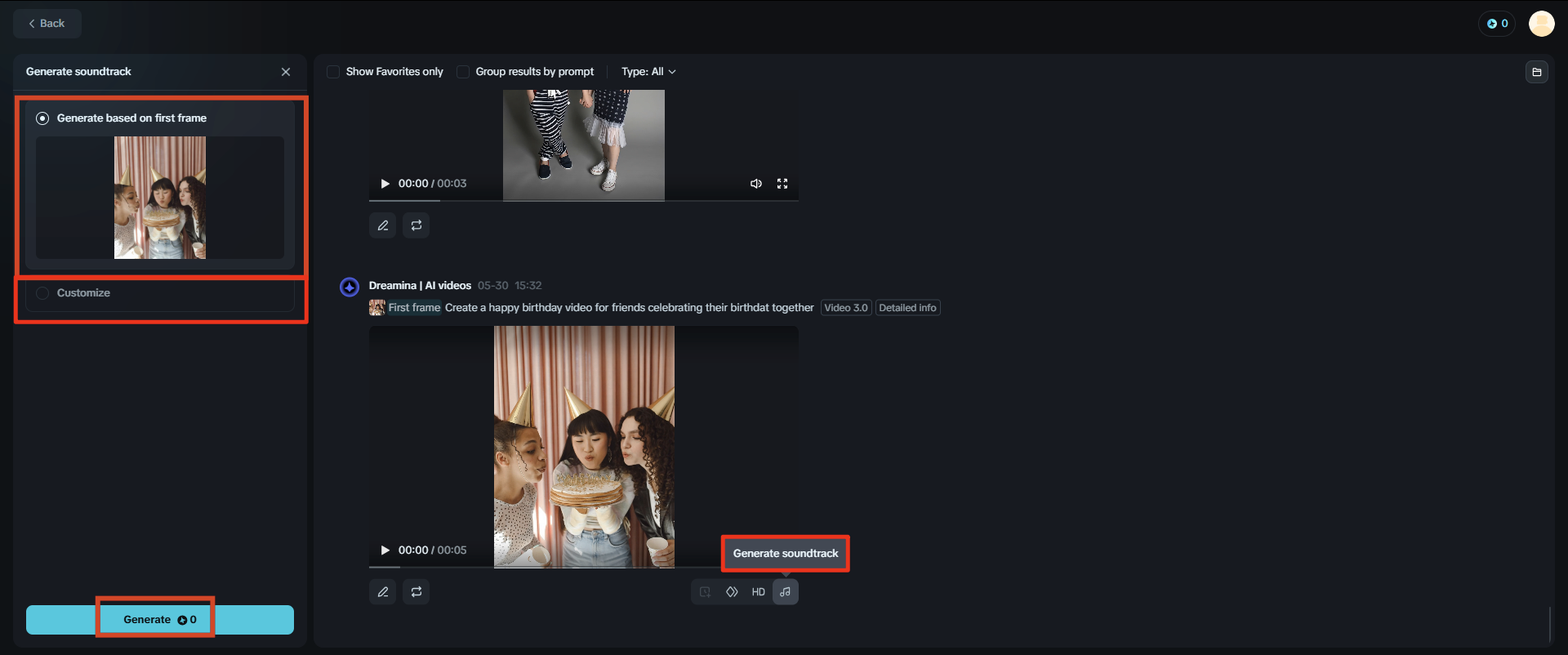Click the results list scrollbar

(1549, 625)
